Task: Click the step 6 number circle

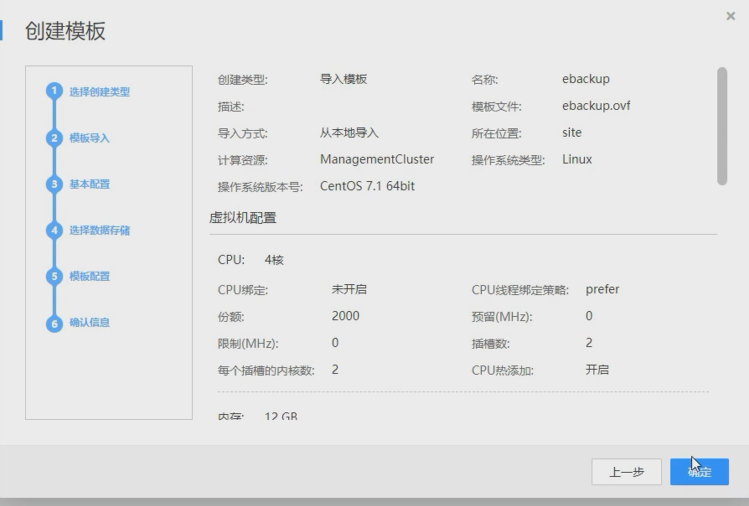Action: pos(54,323)
